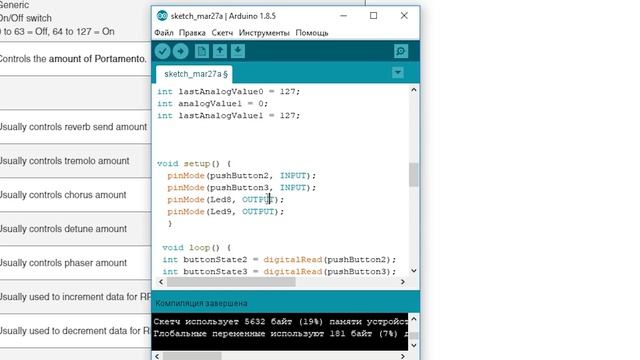Click the 'int lastAnalogValue0 = 127;' line

(229, 92)
